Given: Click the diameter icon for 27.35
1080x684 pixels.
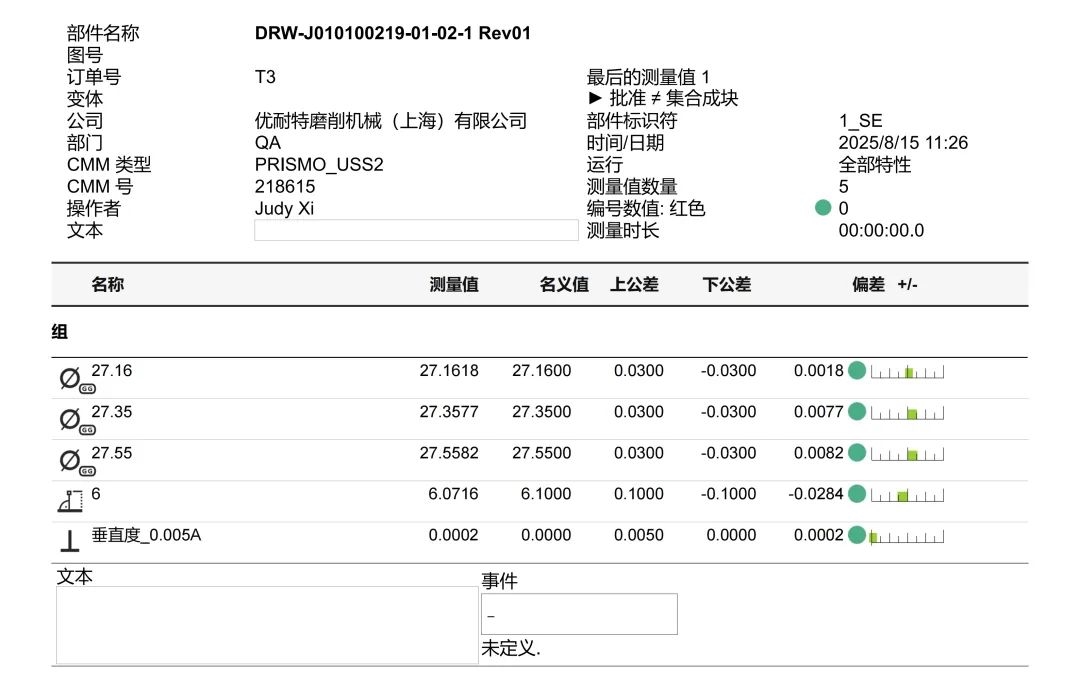Looking at the screenshot, I should tap(69, 420).
